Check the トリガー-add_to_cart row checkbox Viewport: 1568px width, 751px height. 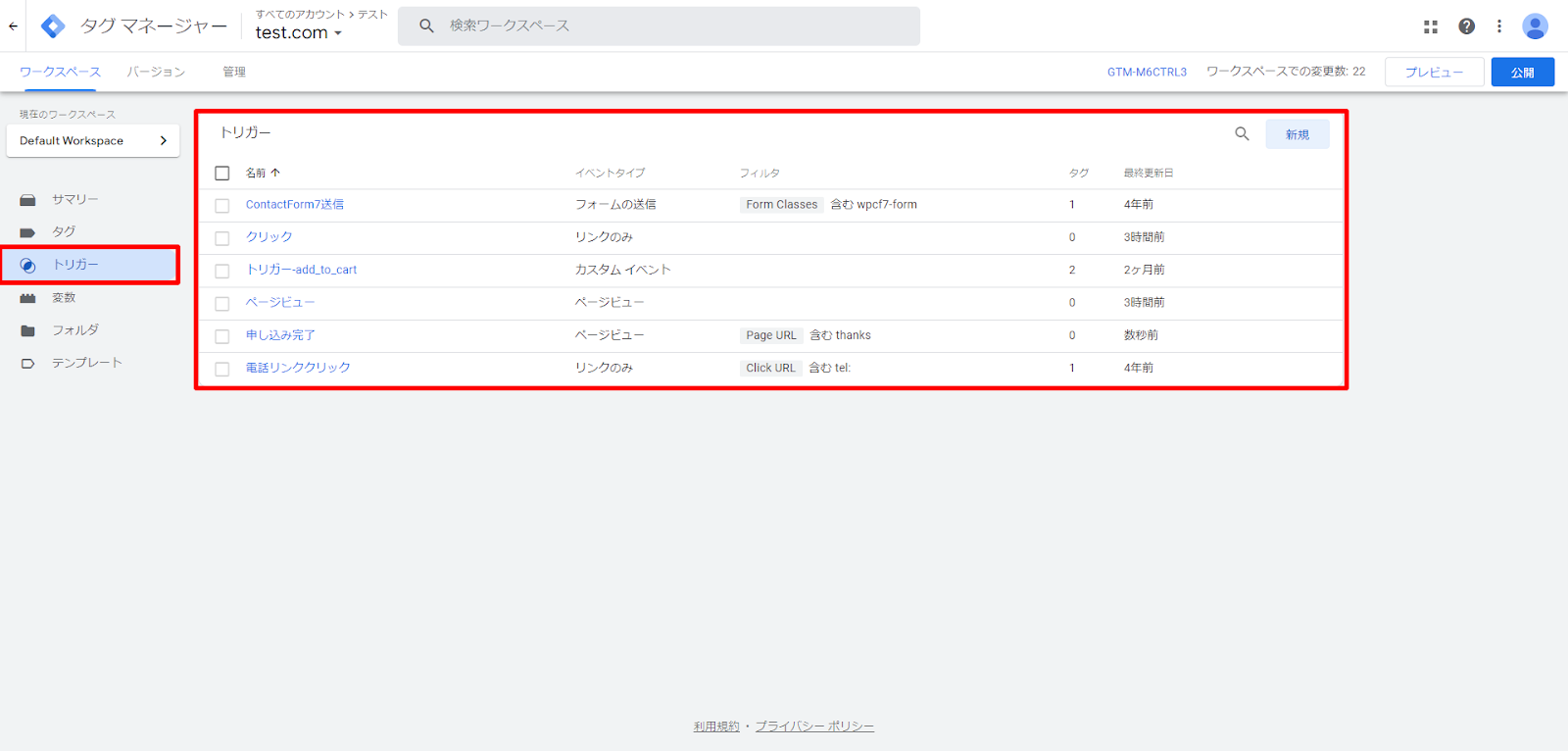pyautogui.click(x=222, y=271)
